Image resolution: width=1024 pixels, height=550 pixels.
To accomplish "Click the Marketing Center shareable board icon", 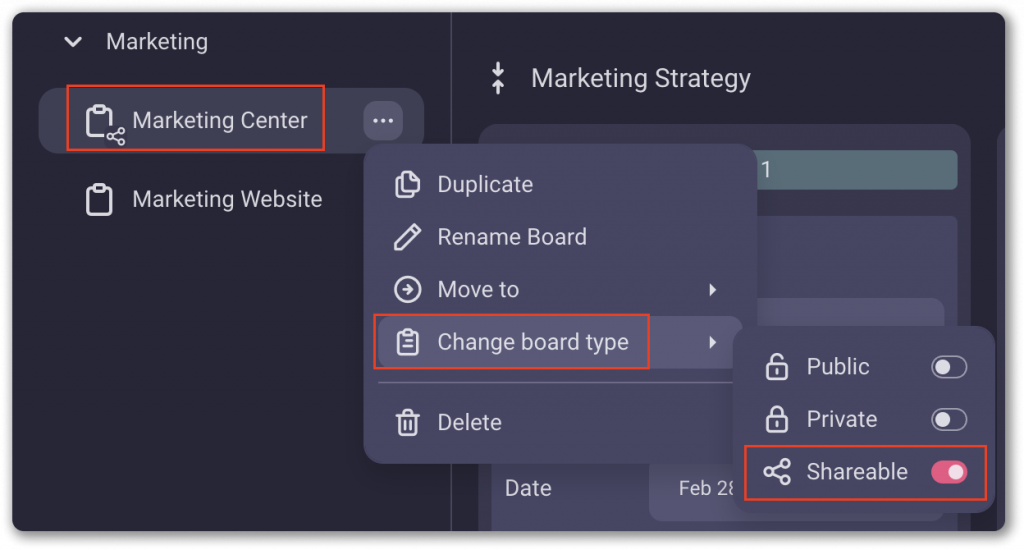I will coord(103,122).
